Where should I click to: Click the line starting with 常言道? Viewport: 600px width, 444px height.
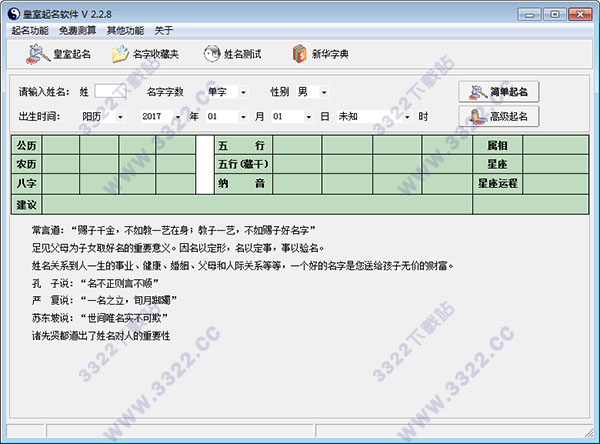click(x=174, y=230)
